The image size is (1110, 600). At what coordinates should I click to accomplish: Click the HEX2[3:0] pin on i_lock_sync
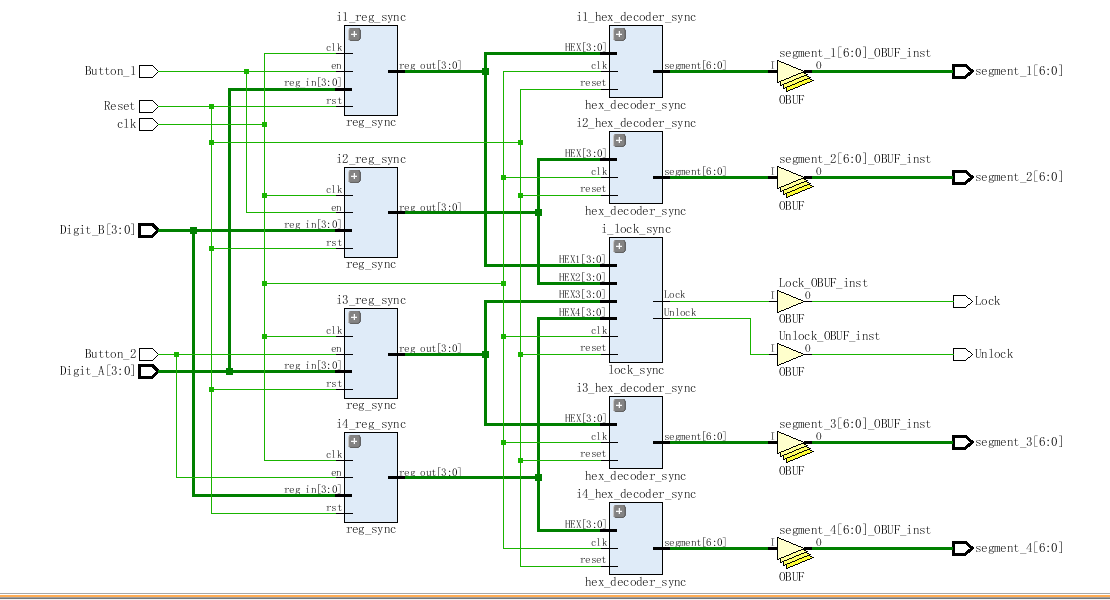pyautogui.click(x=582, y=277)
